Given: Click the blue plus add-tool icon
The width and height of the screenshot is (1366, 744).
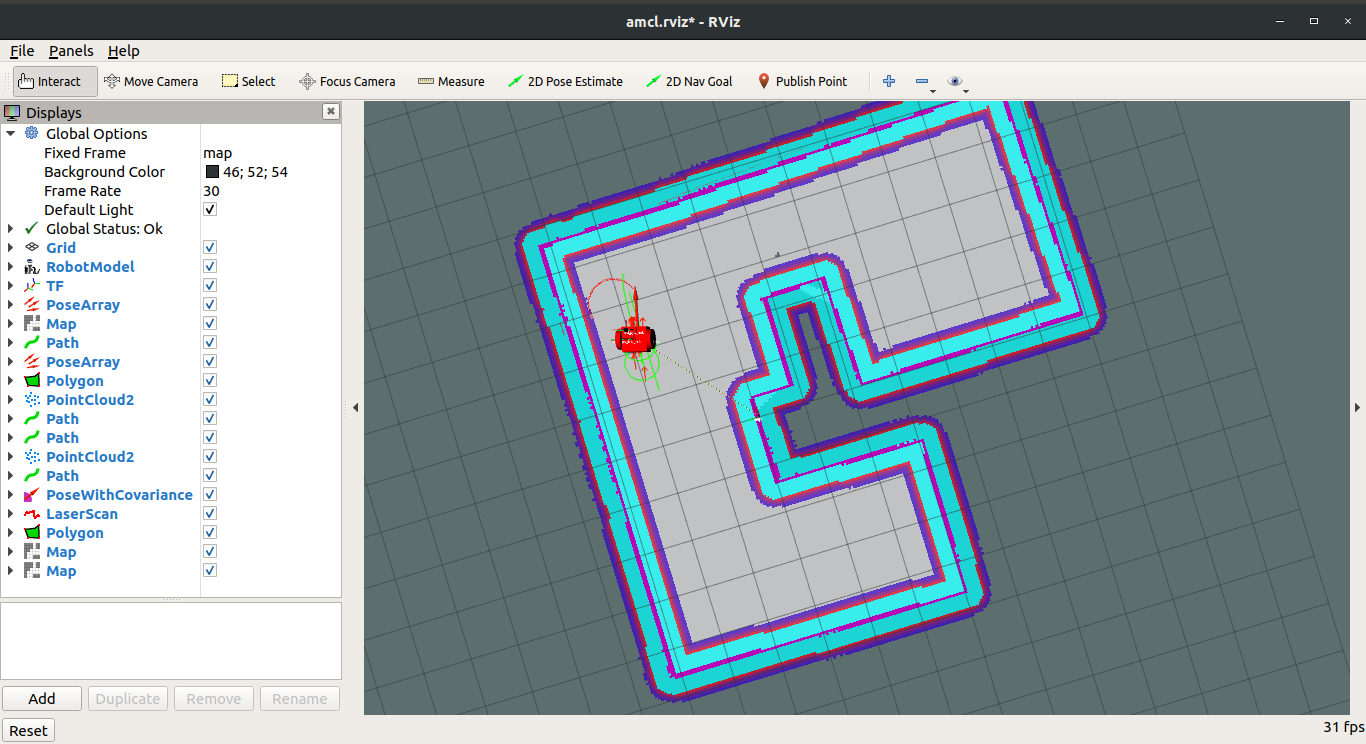Looking at the screenshot, I should 889,81.
